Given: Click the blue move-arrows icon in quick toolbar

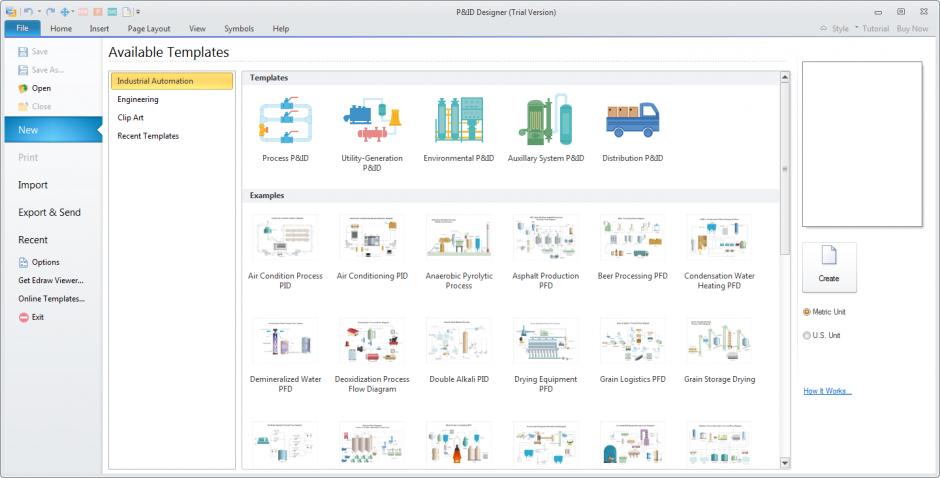Looking at the screenshot, I should pyautogui.click(x=65, y=11).
